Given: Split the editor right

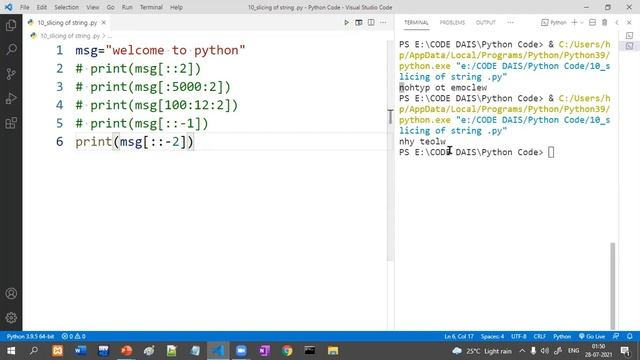Looking at the screenshot, I should [x=371, y=22].
